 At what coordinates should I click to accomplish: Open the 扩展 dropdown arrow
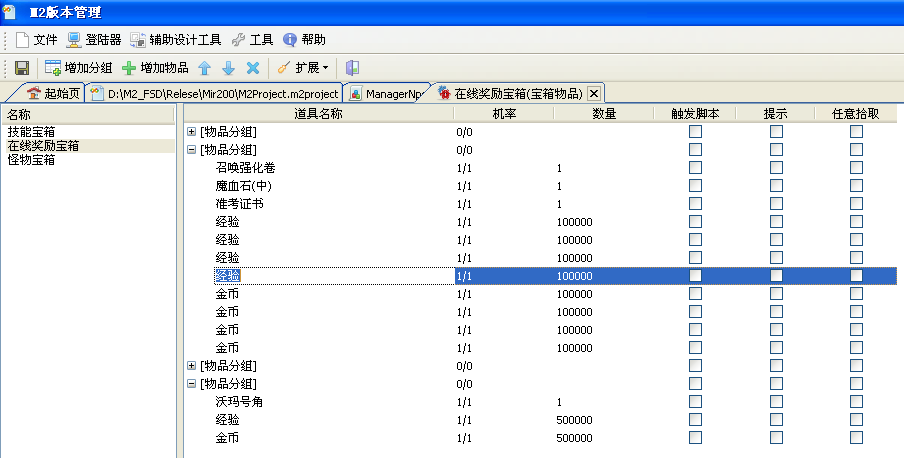326,68
